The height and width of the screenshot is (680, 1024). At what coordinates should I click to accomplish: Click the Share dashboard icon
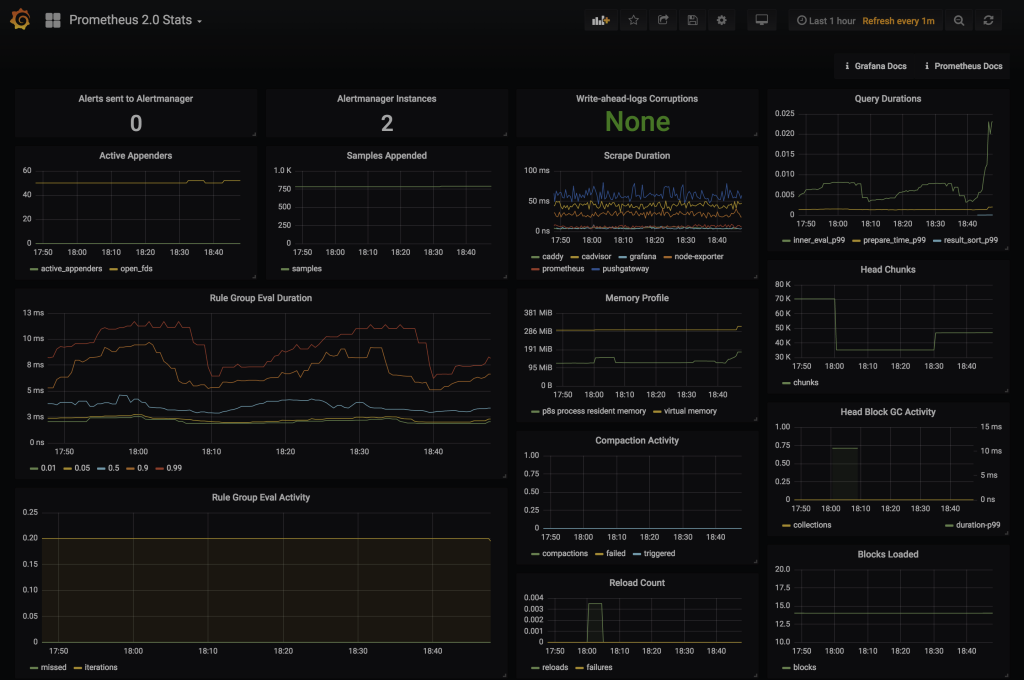pyautogui.click(x=663, y=20)
